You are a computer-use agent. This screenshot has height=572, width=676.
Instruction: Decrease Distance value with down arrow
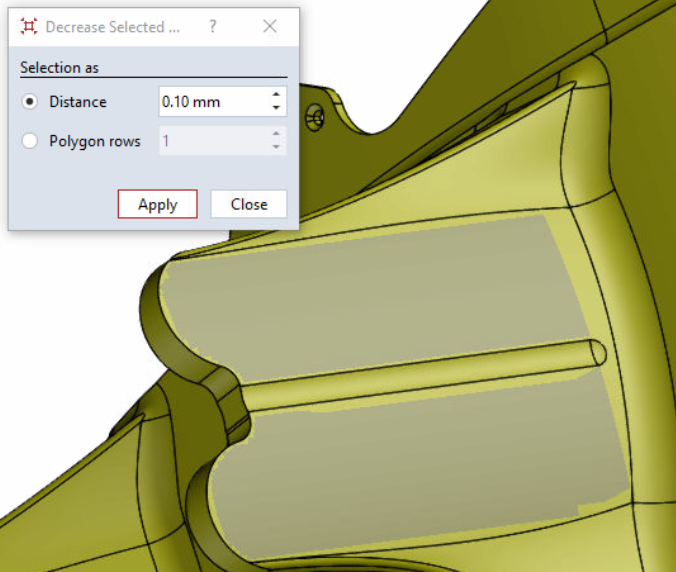(x=276, y=108)
